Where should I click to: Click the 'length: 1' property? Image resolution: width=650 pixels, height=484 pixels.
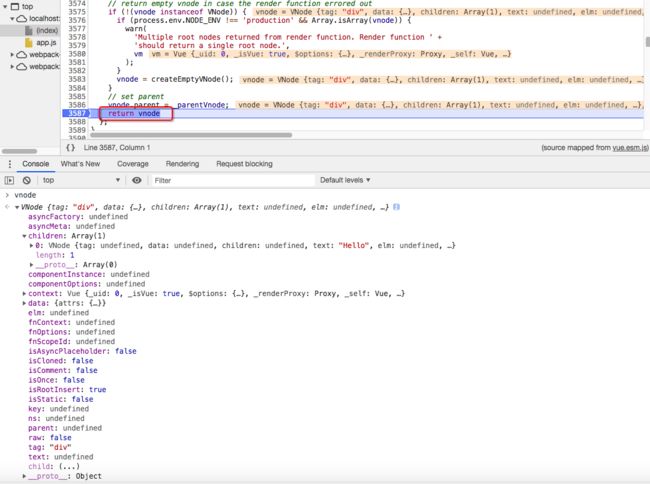(x=55, y=255)
